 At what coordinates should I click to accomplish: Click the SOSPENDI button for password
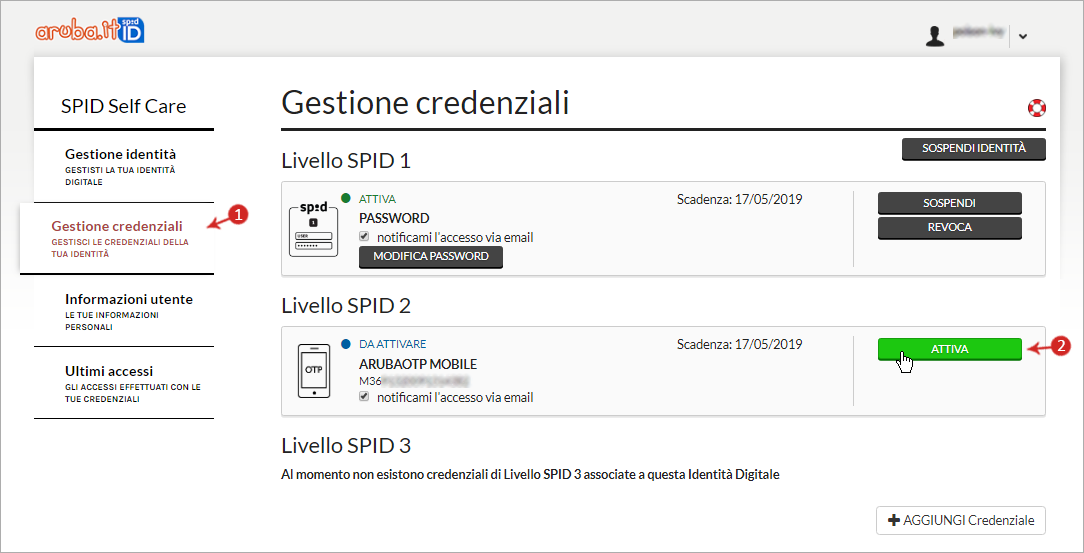949,203
